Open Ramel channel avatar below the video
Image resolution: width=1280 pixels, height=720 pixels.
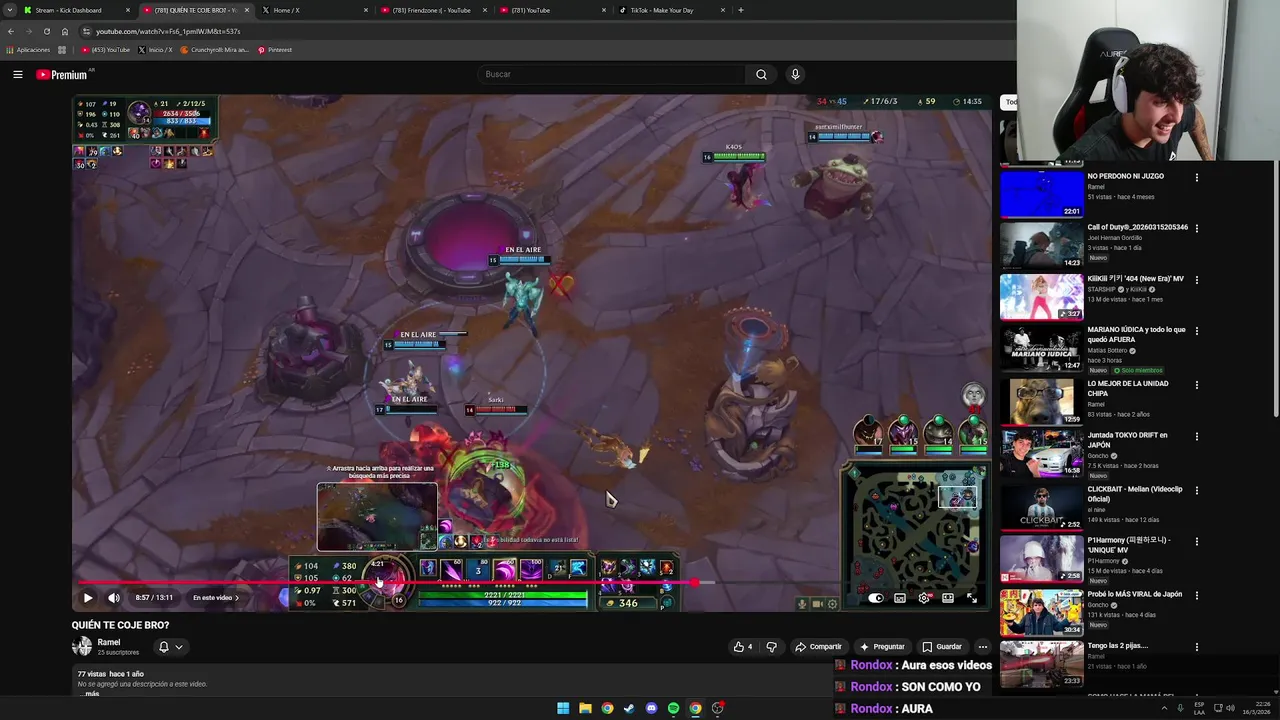click(x=82, y=646)
